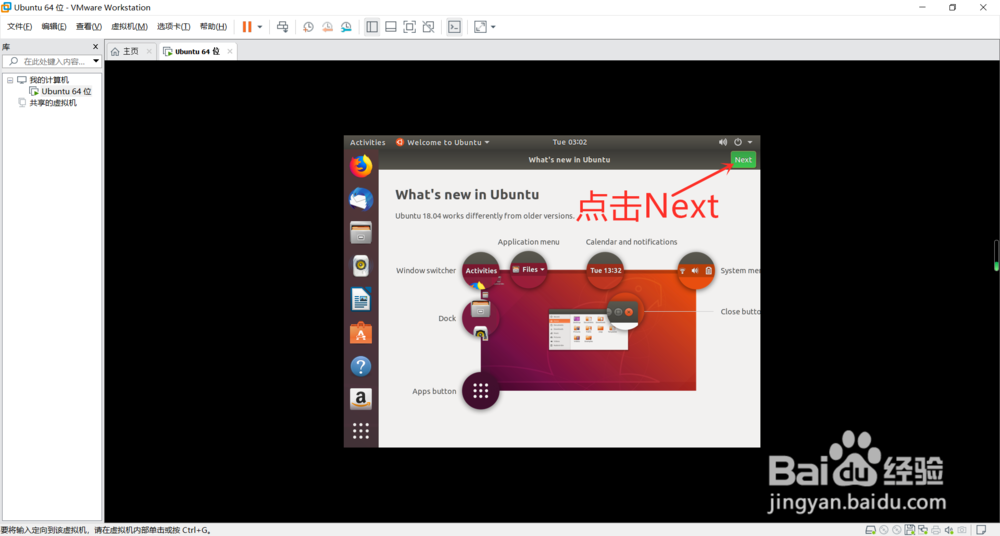
Task: Launch Thunderbird mail from the dock
Action: coord(361,200)
